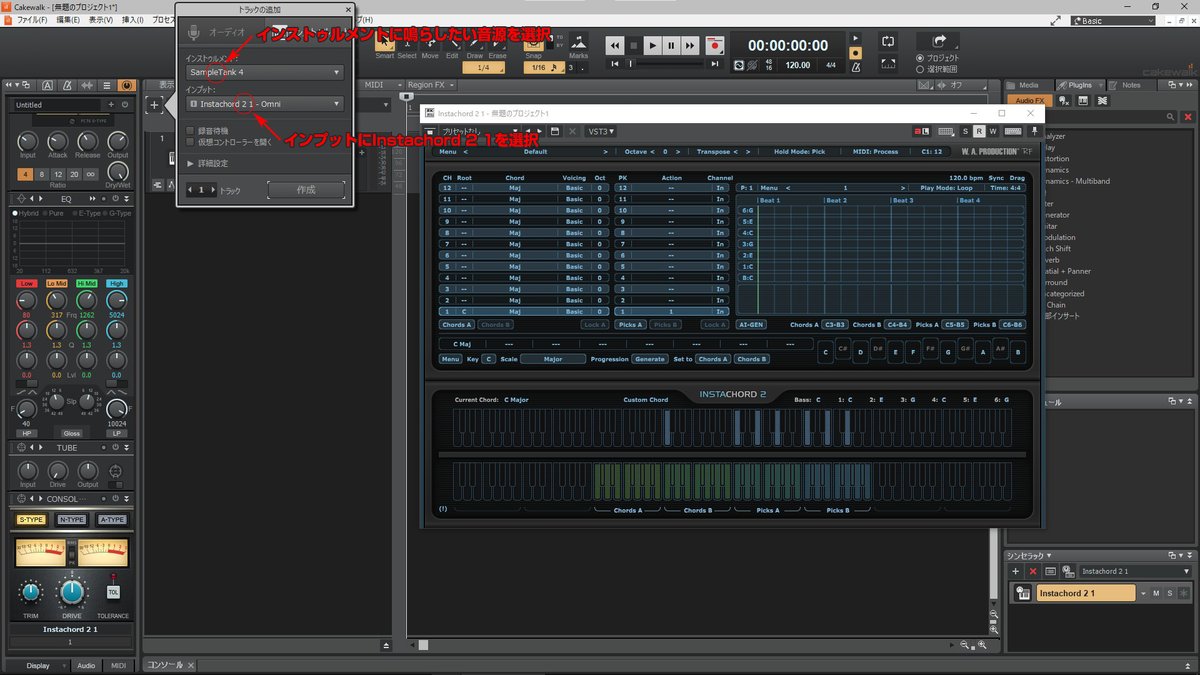This screenshot has height=675, width=1200.
Task: Open the Export share arrow icon
Action: 939,41
